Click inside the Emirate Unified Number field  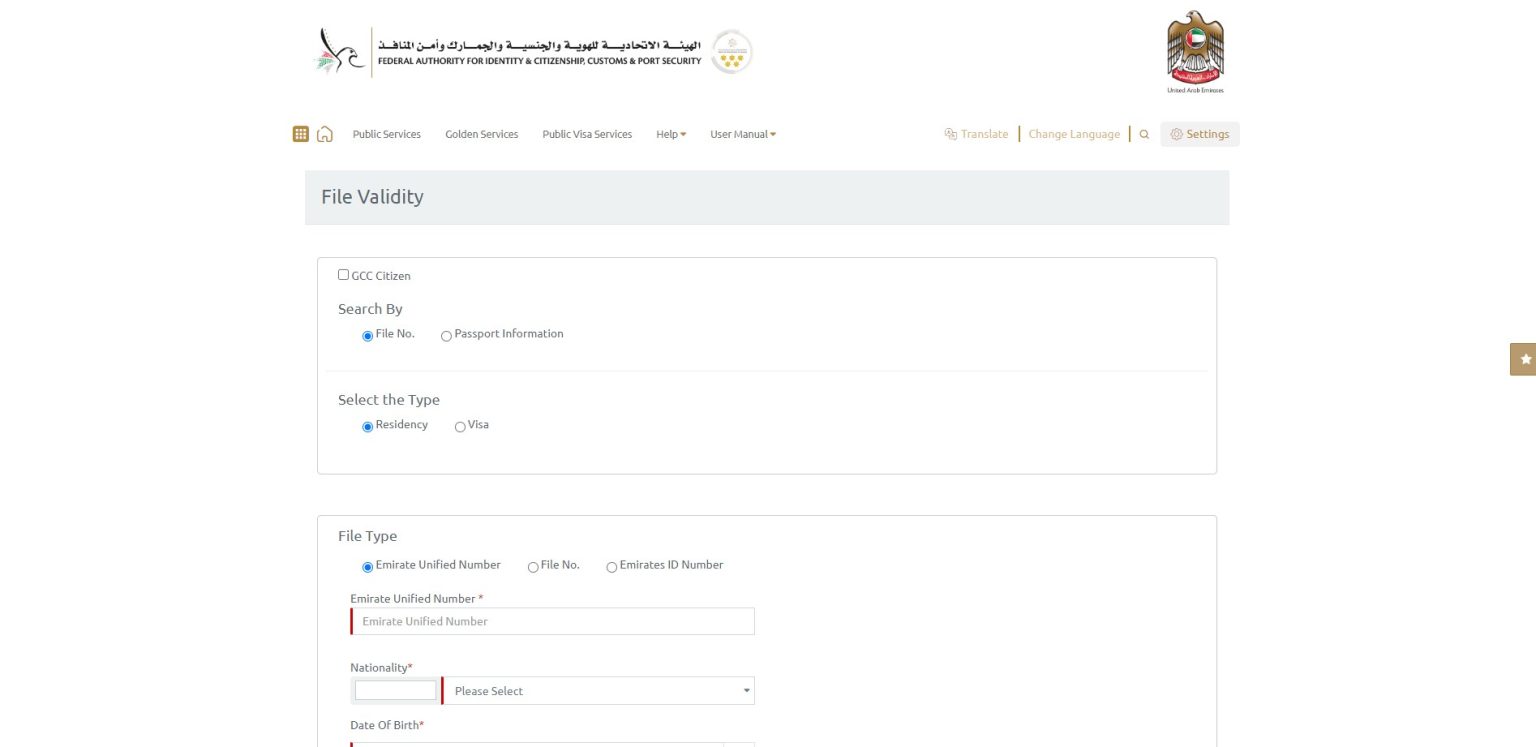[x=552, y=621]
